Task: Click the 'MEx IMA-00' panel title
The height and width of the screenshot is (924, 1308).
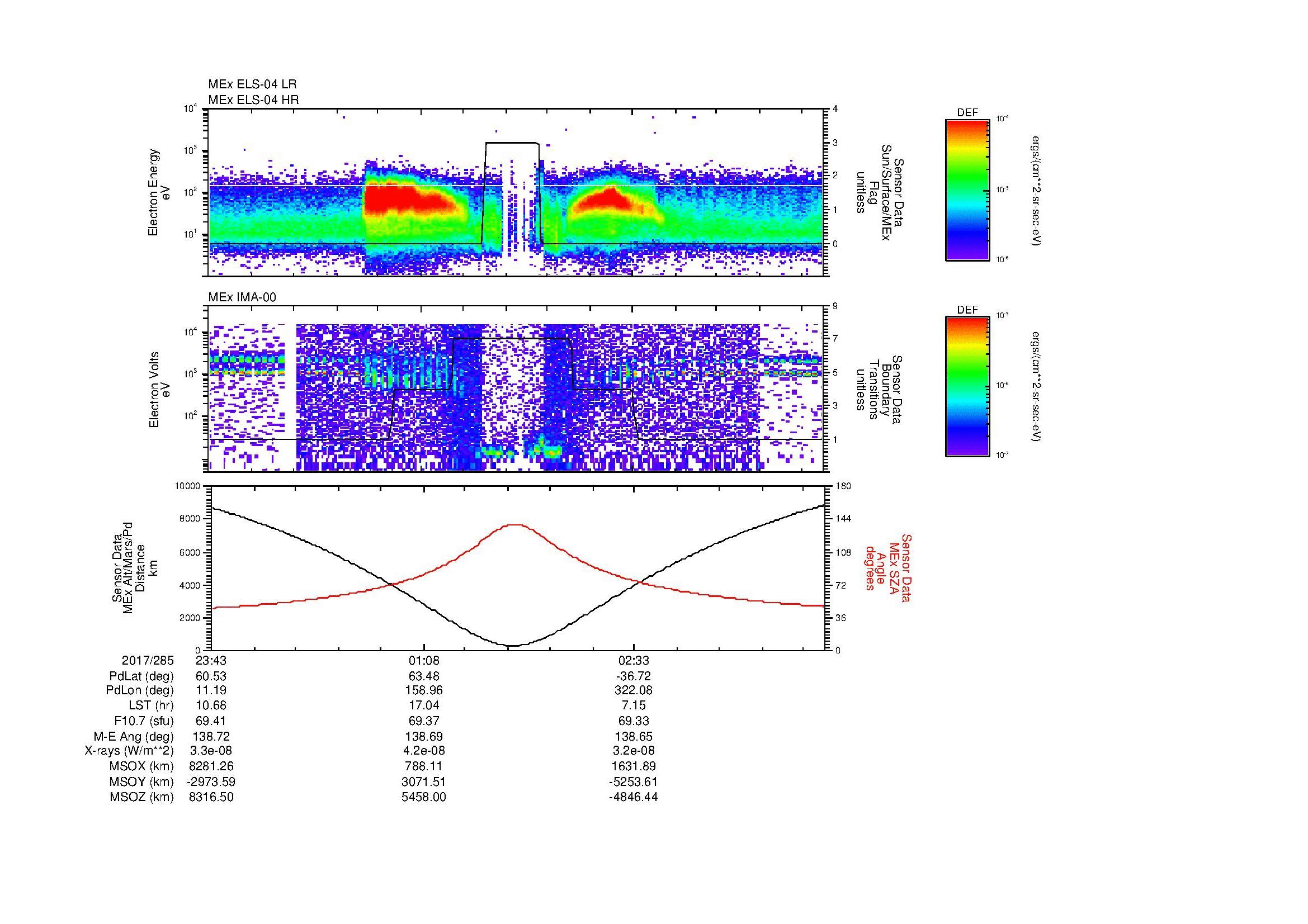Action: (x=242, y=297)
